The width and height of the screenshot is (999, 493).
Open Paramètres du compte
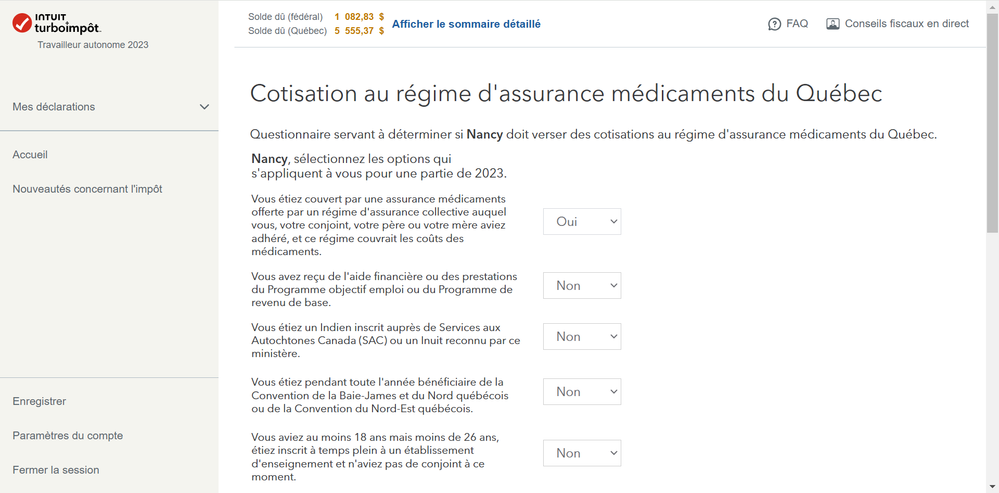[x=68, y=436]
